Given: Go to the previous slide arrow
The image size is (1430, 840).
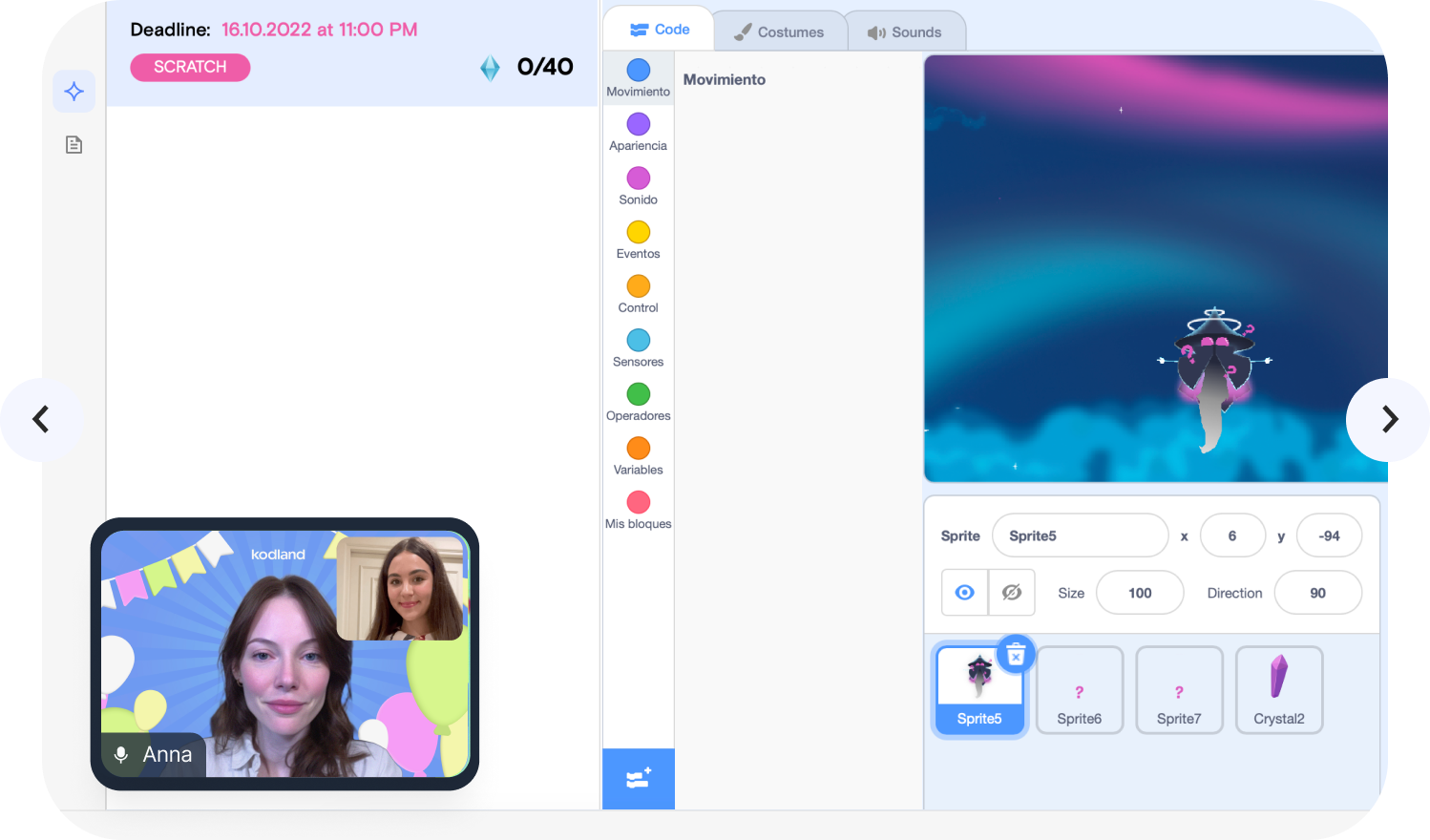Looking at the screenshot, I should click(41, 419).
